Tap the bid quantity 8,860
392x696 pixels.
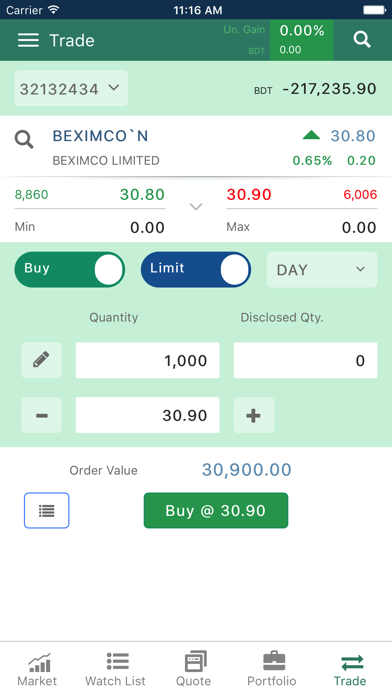tap(32, 194)
